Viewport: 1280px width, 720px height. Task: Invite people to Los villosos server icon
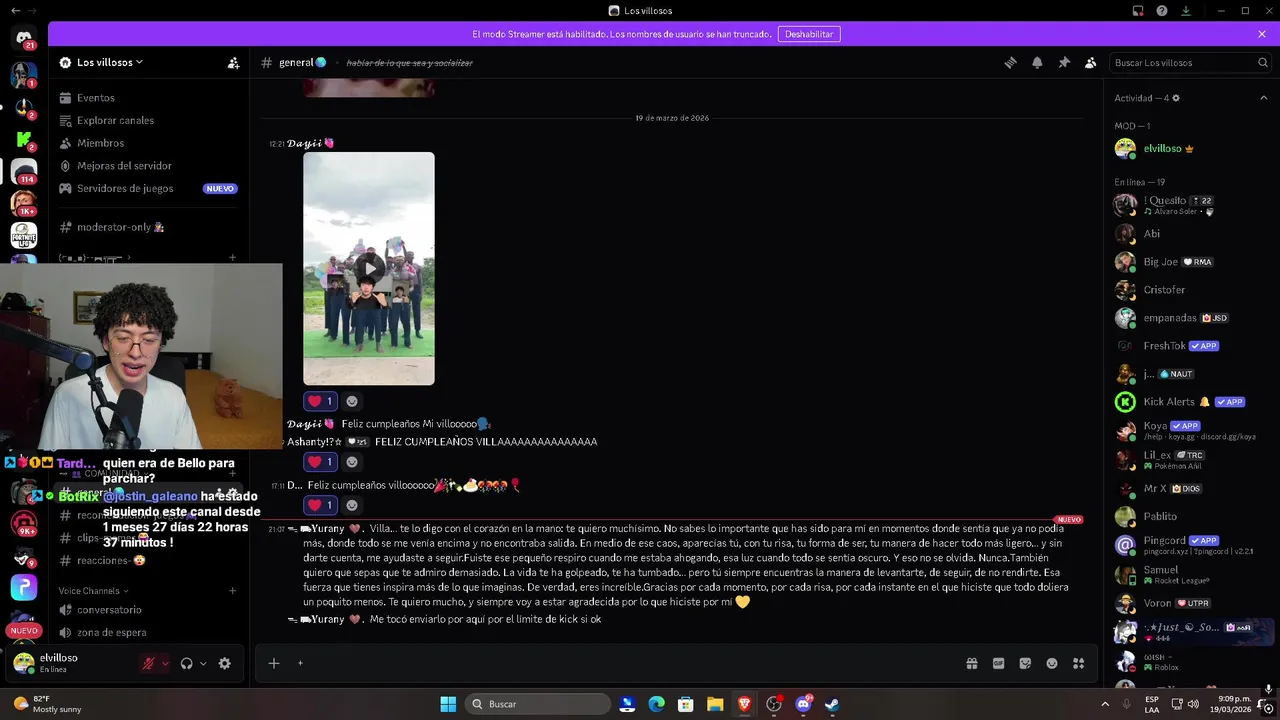[233, 62]
